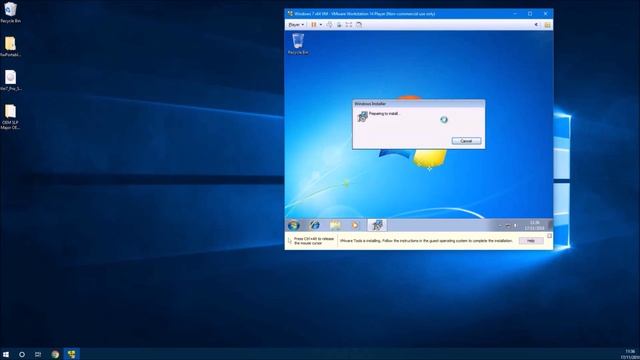The height and width of the screenshot is (360, 640).
Task: Open the Windows 7 Start orb
Action: pyautogui.click(x=293, y=225)
